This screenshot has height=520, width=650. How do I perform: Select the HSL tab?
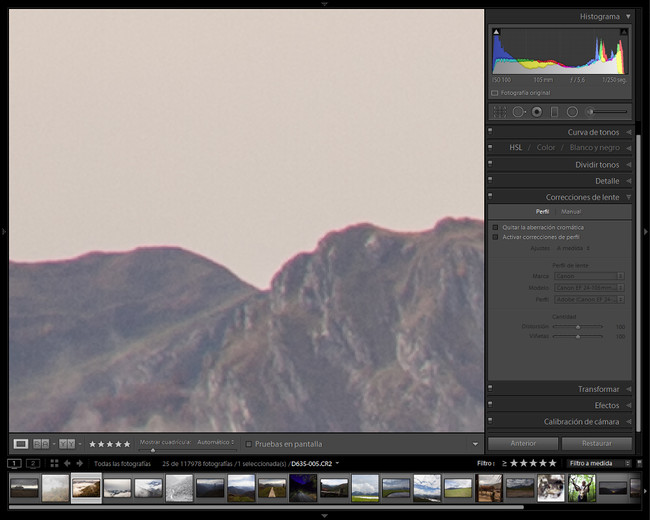coord(516,148)
